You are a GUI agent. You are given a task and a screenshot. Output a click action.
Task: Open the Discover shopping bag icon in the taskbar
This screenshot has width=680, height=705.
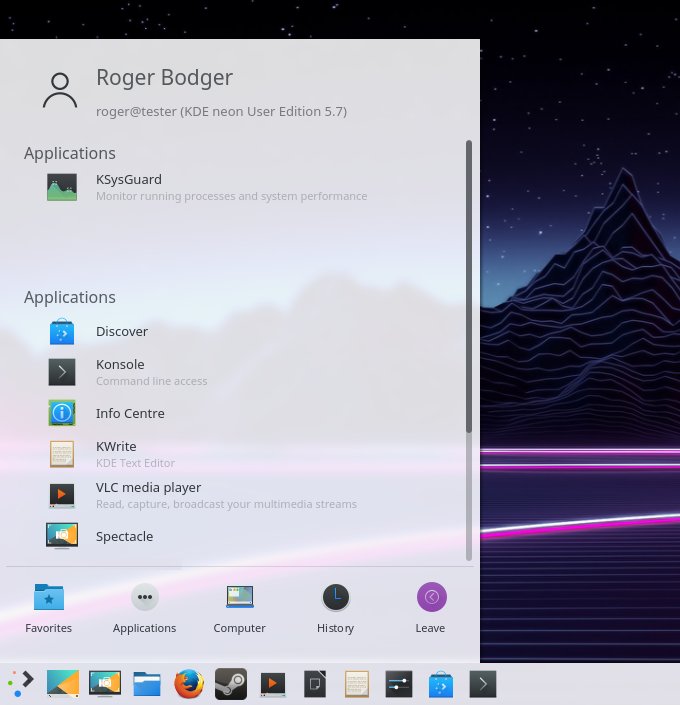tap(441, 684)
